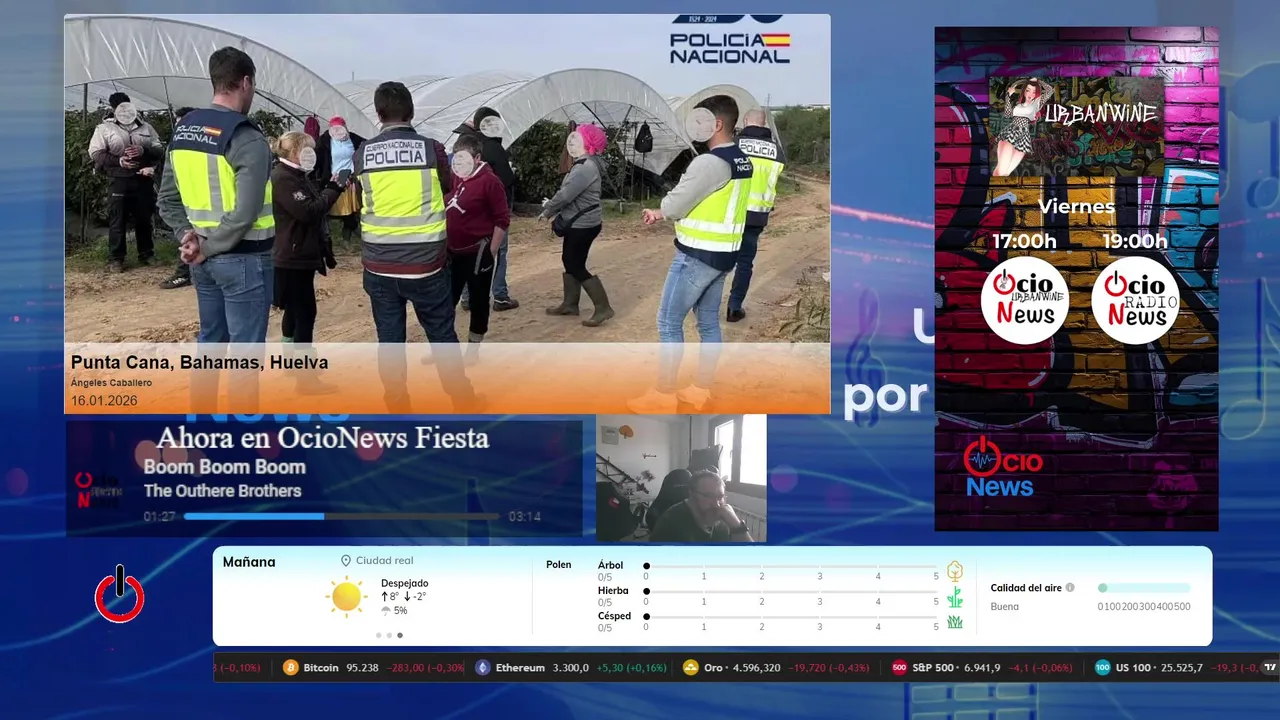Click the Césped pollen level slider
The height and width of the screenshot is (720, 1280).
pyautogui.click(x=792, y=617)
